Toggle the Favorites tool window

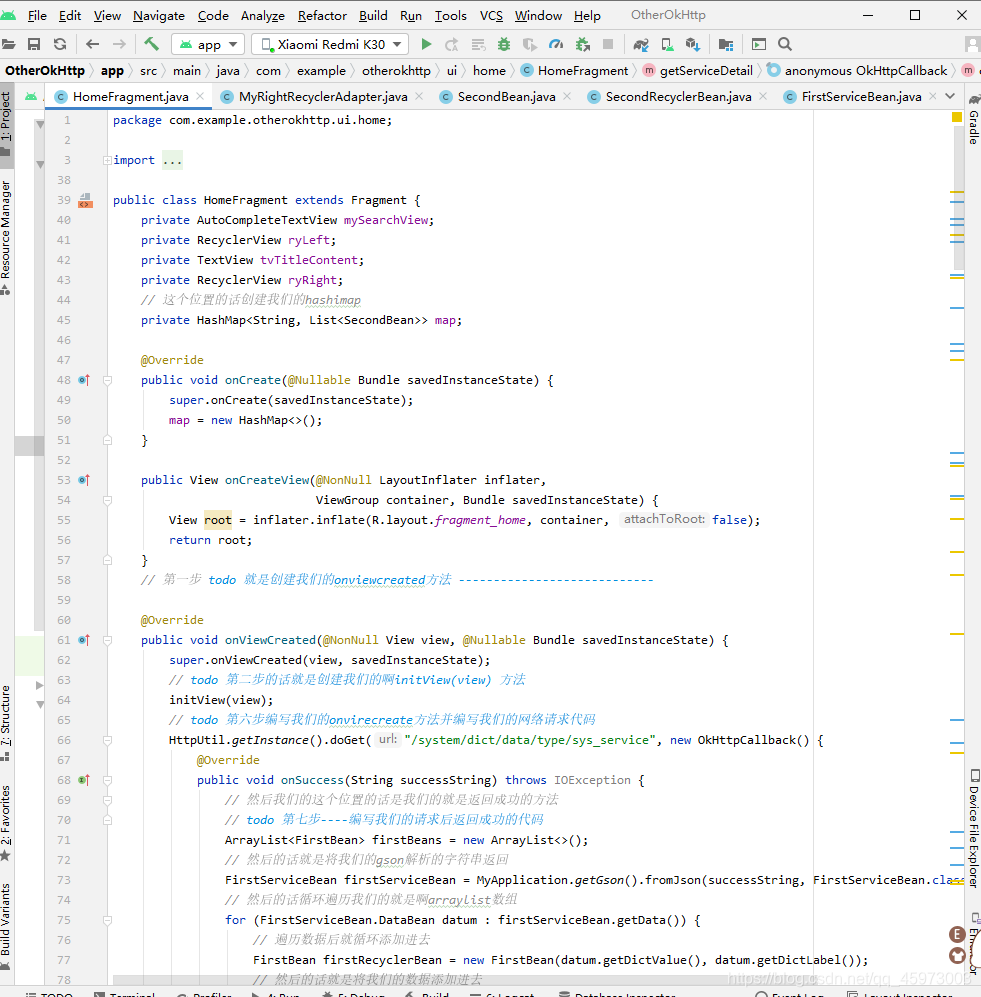[6, 822]
